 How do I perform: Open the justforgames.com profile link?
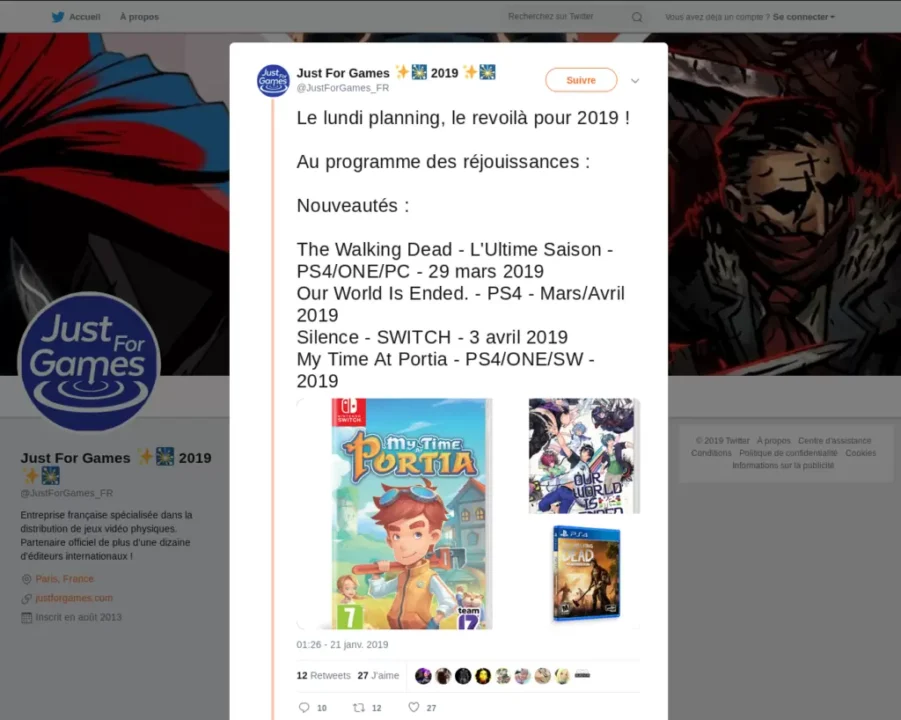tap(74, 598)
